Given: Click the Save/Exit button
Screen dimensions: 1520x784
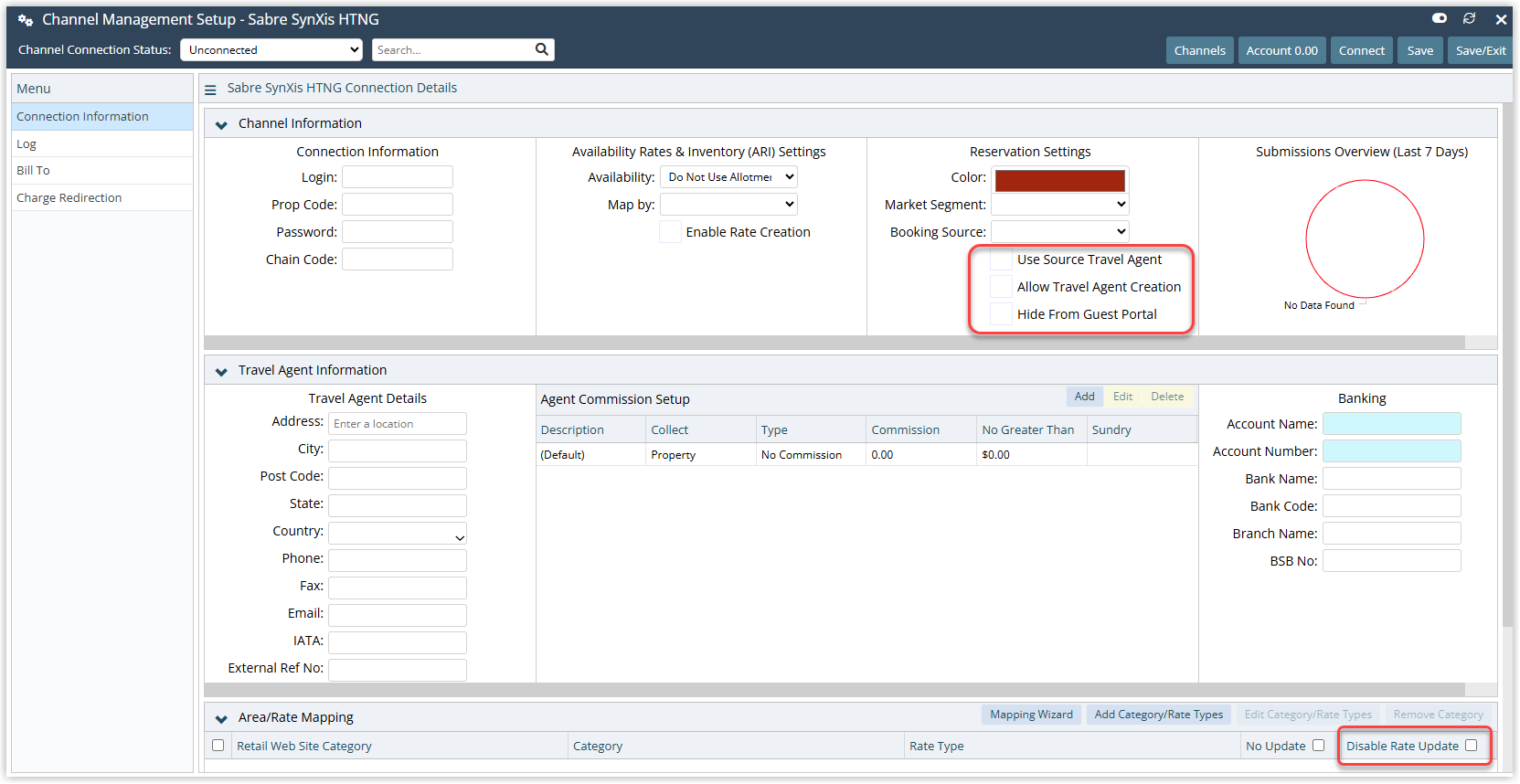Looking at the screenshot, I should click(x=1480, y=50).
